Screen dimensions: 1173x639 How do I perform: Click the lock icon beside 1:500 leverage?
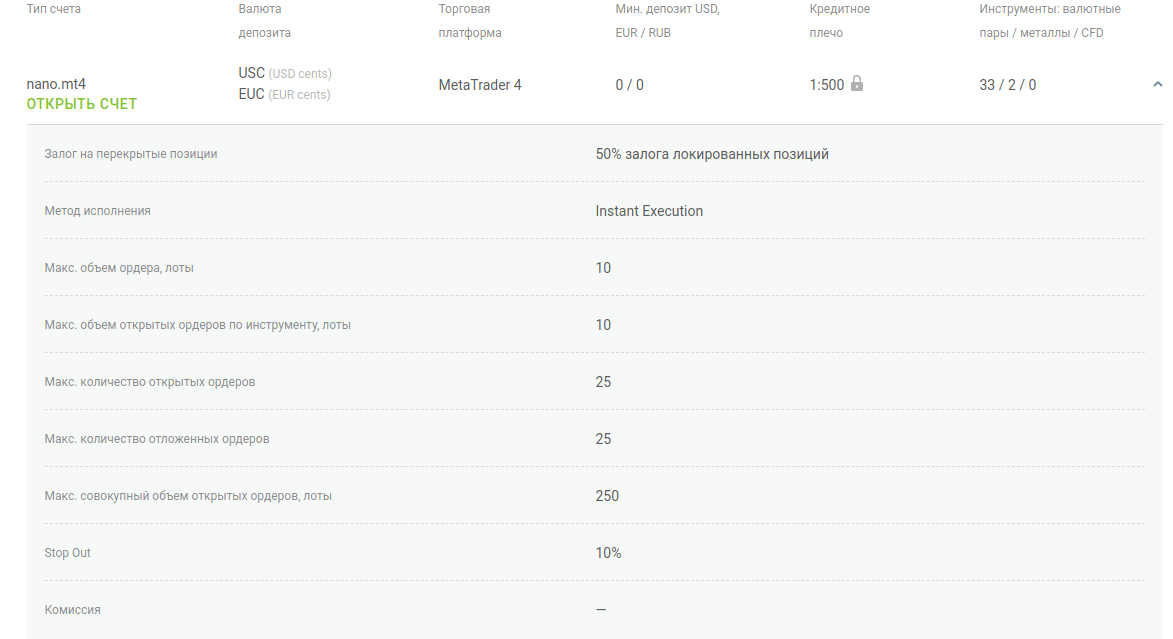tap(857, 84)
